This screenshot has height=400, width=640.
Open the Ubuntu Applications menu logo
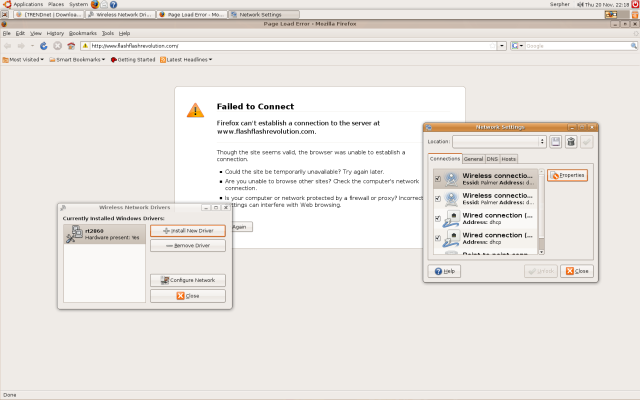[x=7, y=4]
